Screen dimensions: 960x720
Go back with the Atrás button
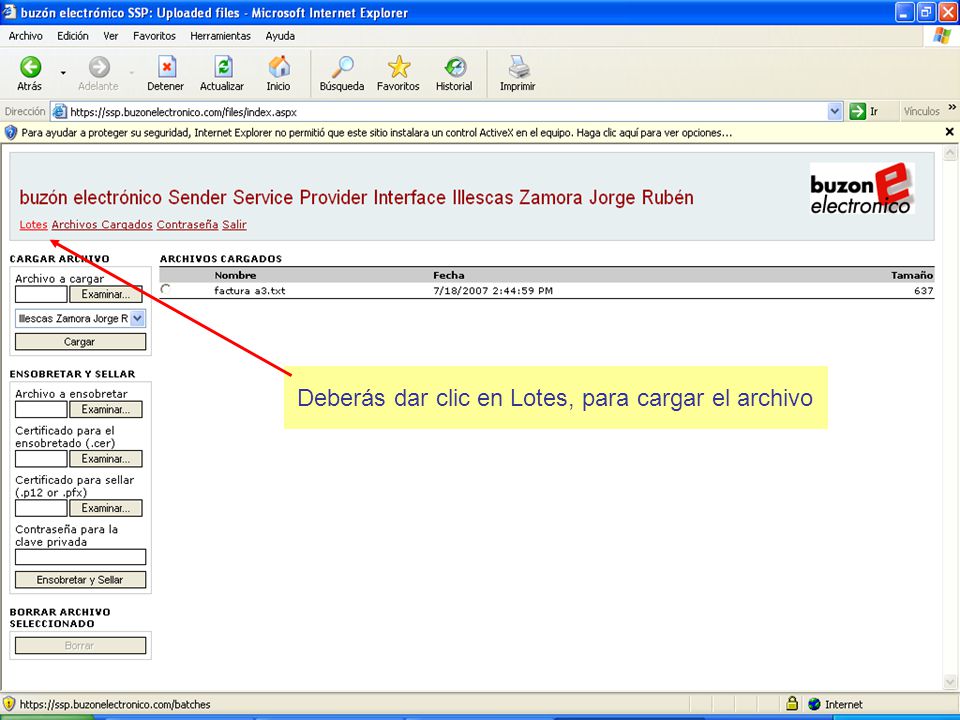click(x=29, y=73)
